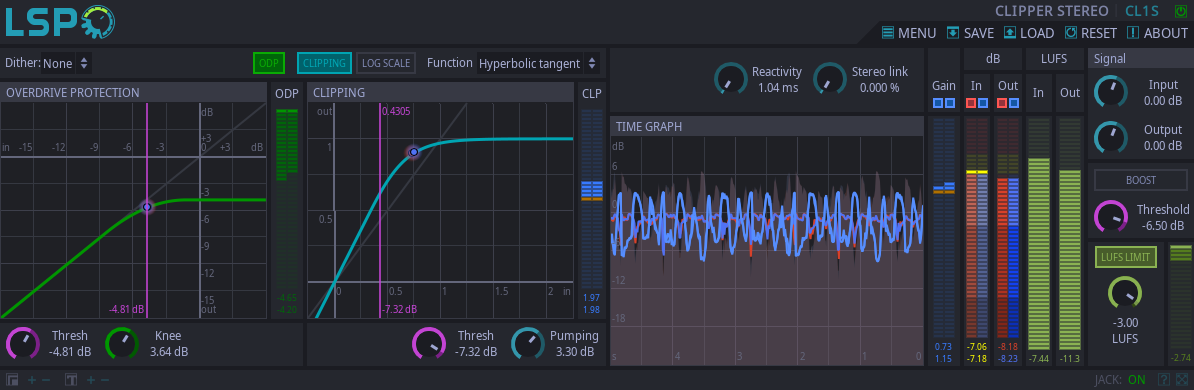This screenshot has height=390, width=1194.
Task: Click the download-arrow icon beside SAVE
Action: click(x=953, y=33)
